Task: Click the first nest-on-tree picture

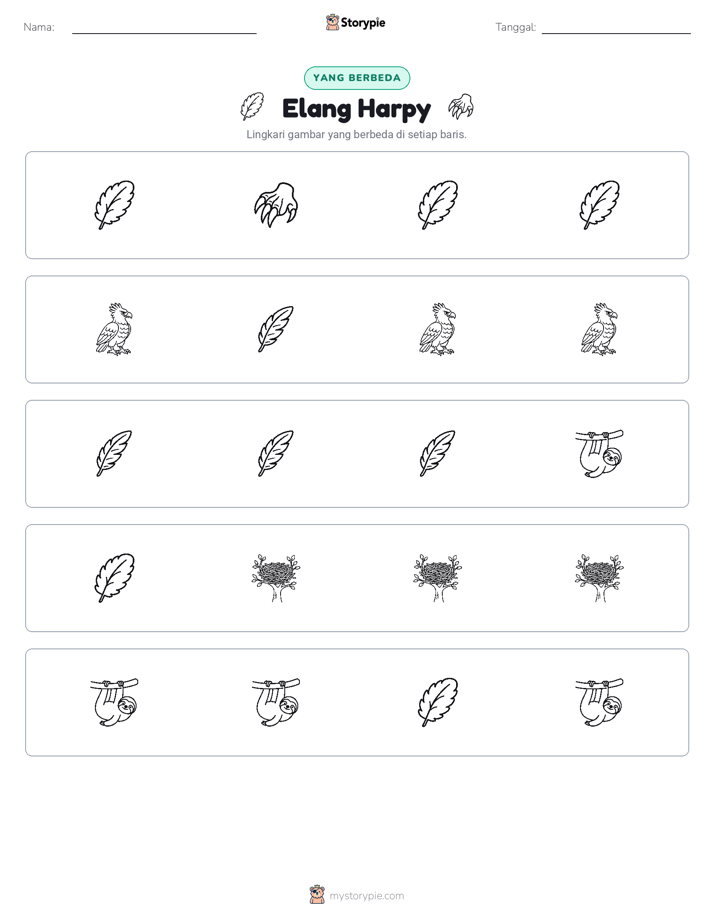Action: point(276,578)
